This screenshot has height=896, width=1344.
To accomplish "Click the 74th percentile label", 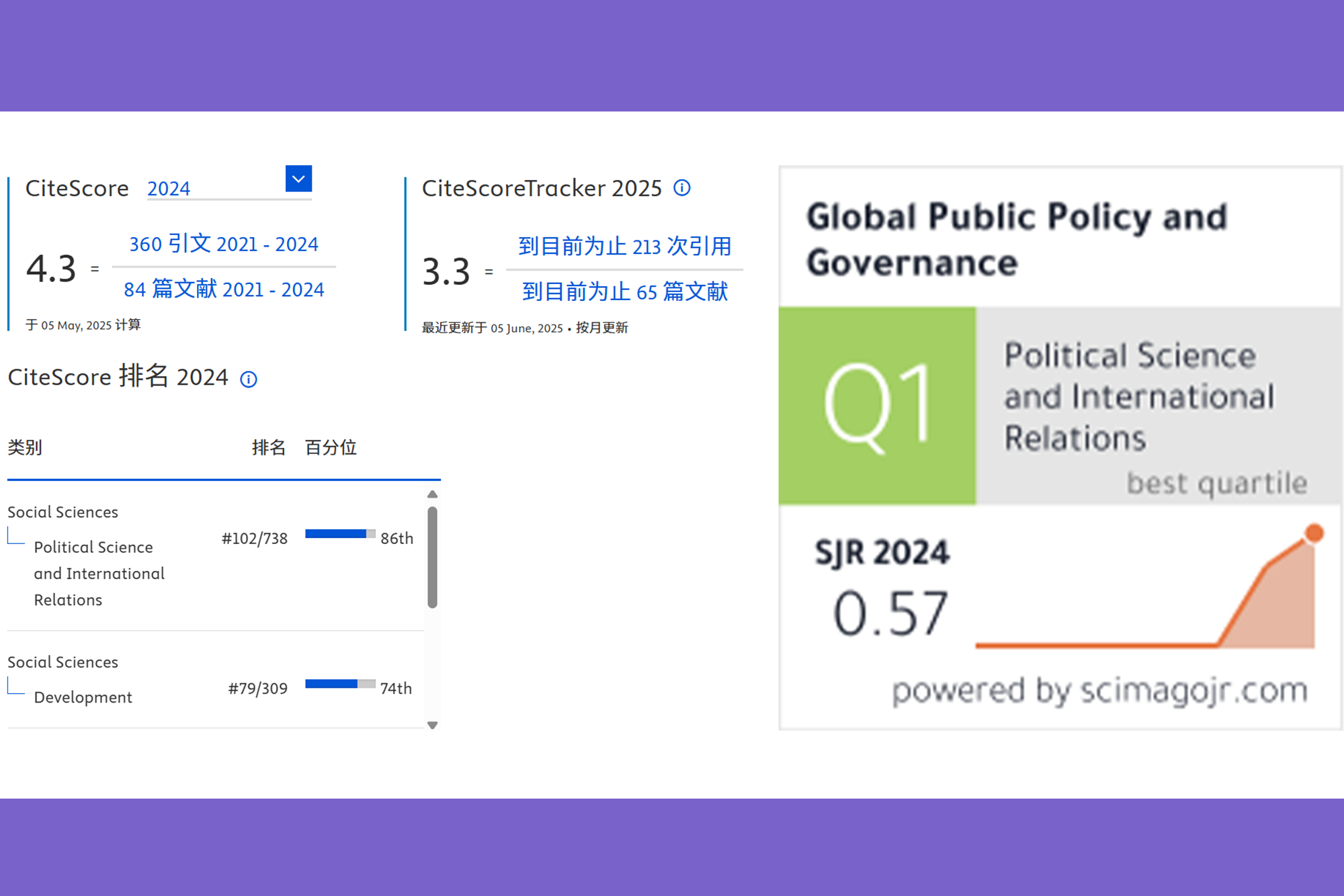I will (x=396, y=688).
